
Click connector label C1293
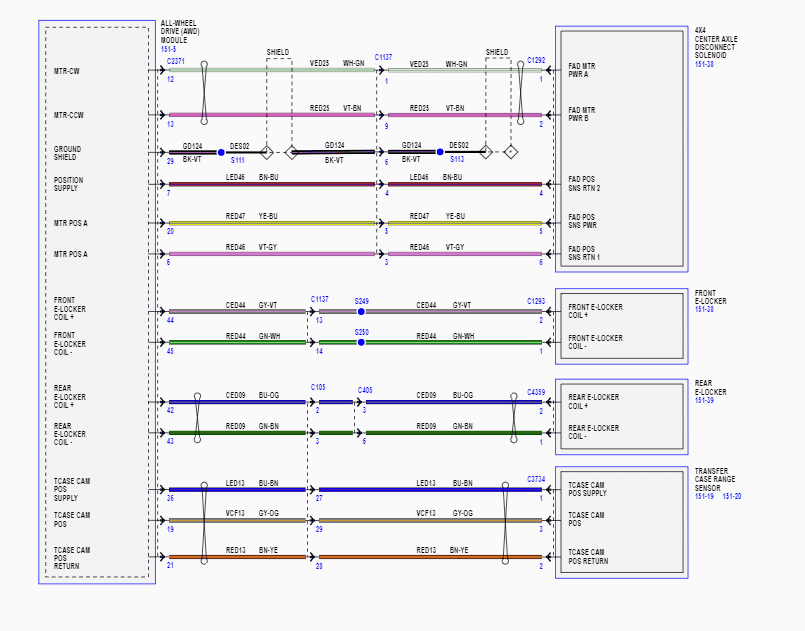tap(536, 301)
